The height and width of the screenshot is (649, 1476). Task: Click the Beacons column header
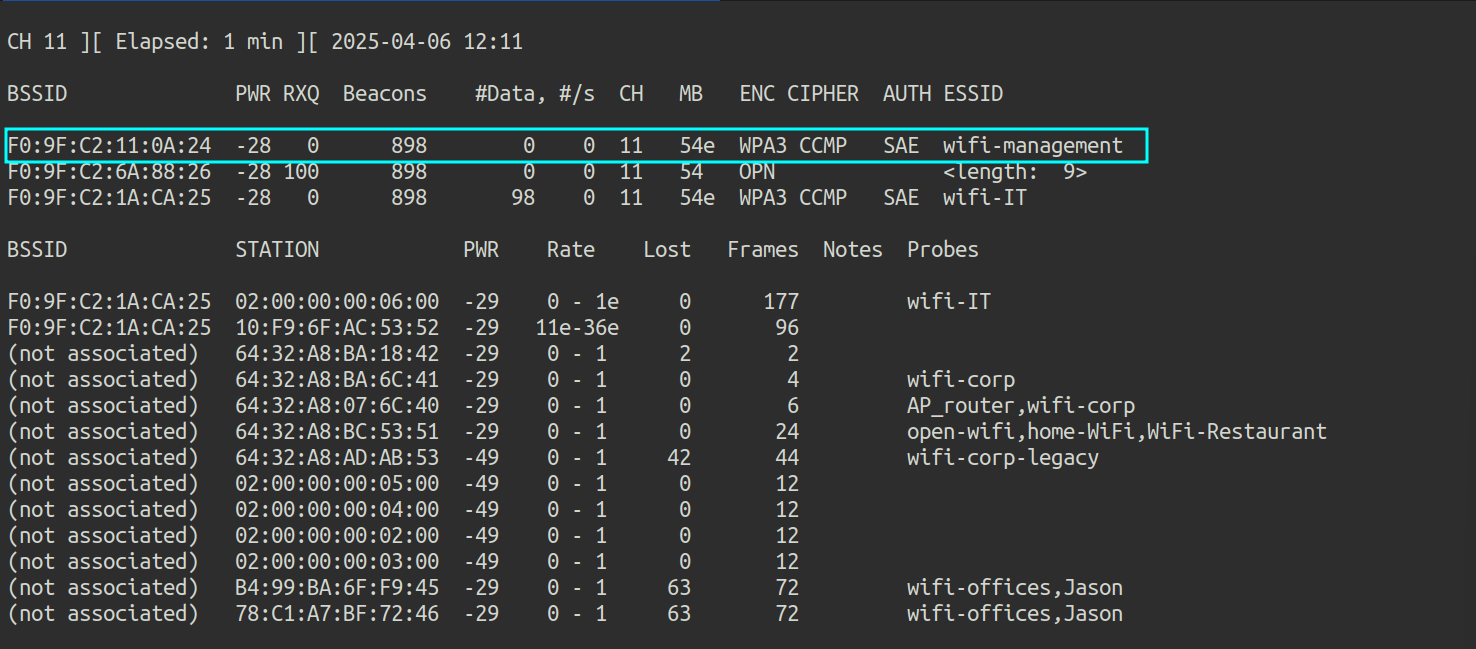[384, 94]
